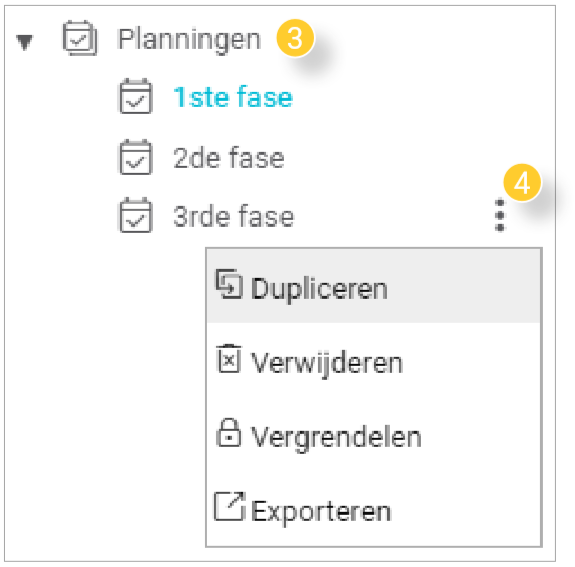This screenshot has height=567, width=575.
Task: Click the calendar icon beside 2de fase
Action: coord(136,157)
